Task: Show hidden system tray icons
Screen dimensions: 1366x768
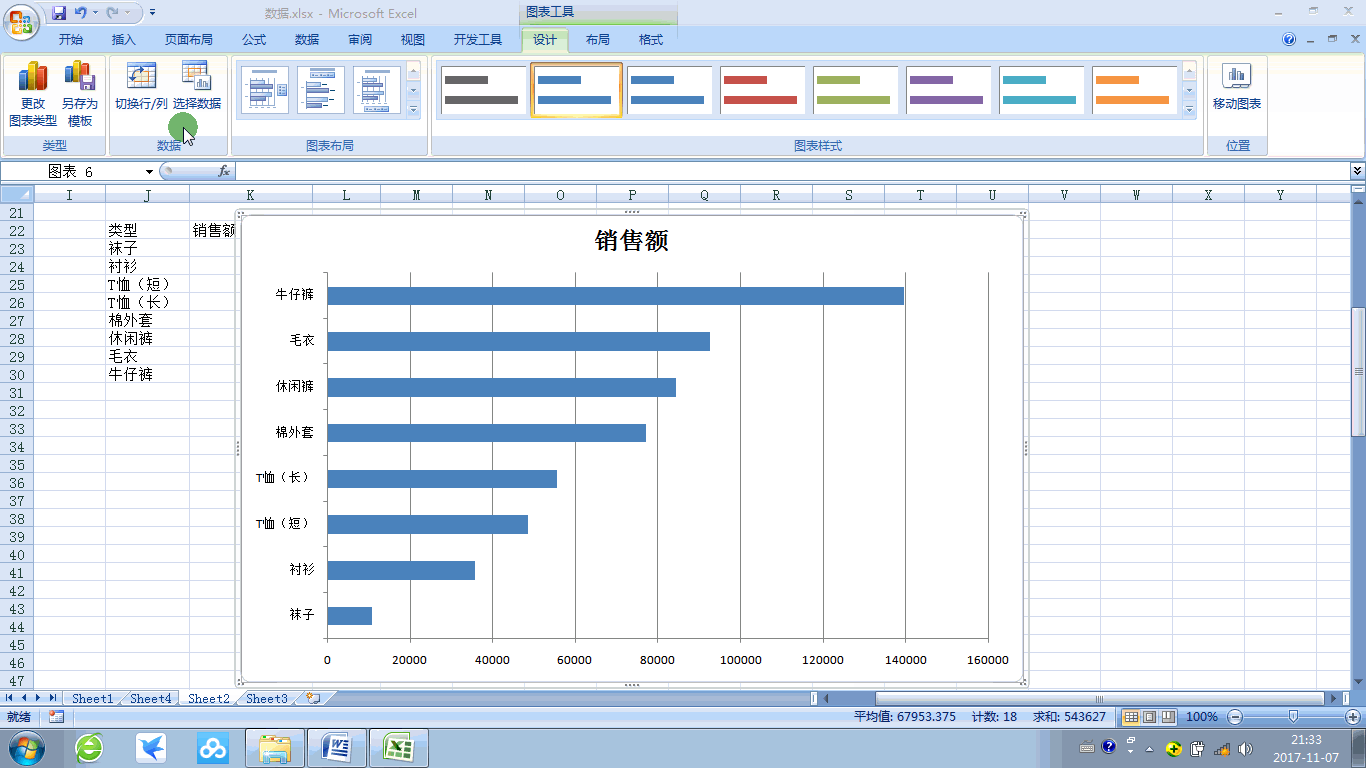Action: [x=1149, y=748]
